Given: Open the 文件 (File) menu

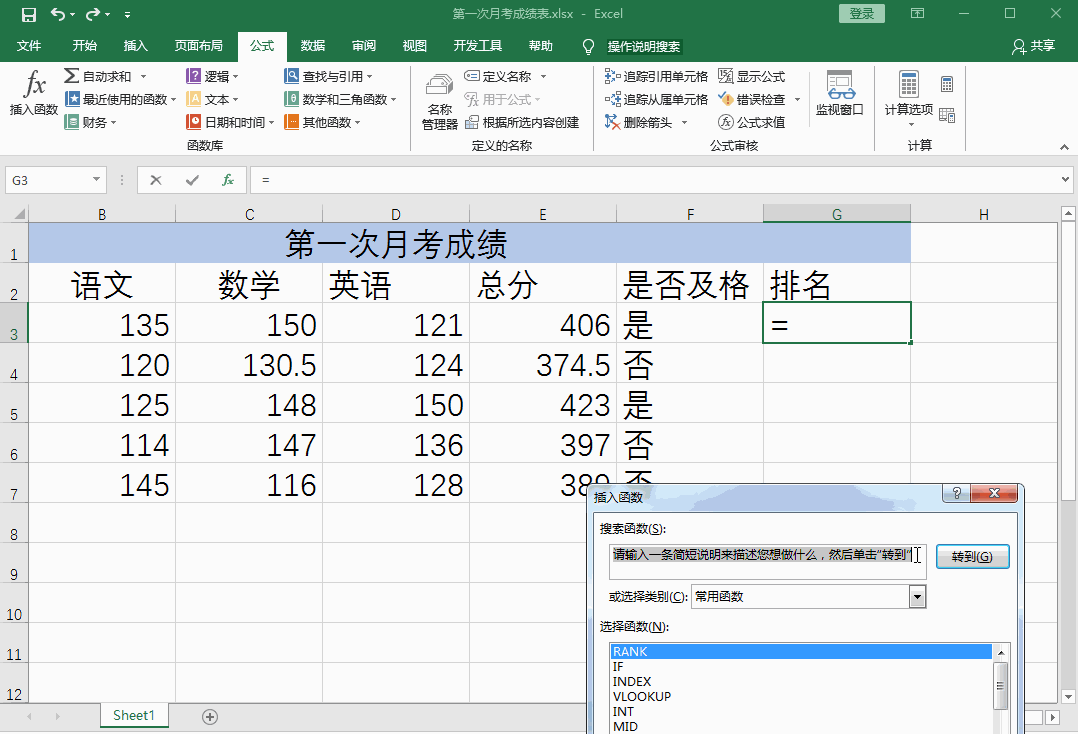Looking at the screenshot, I should [29, 46].
